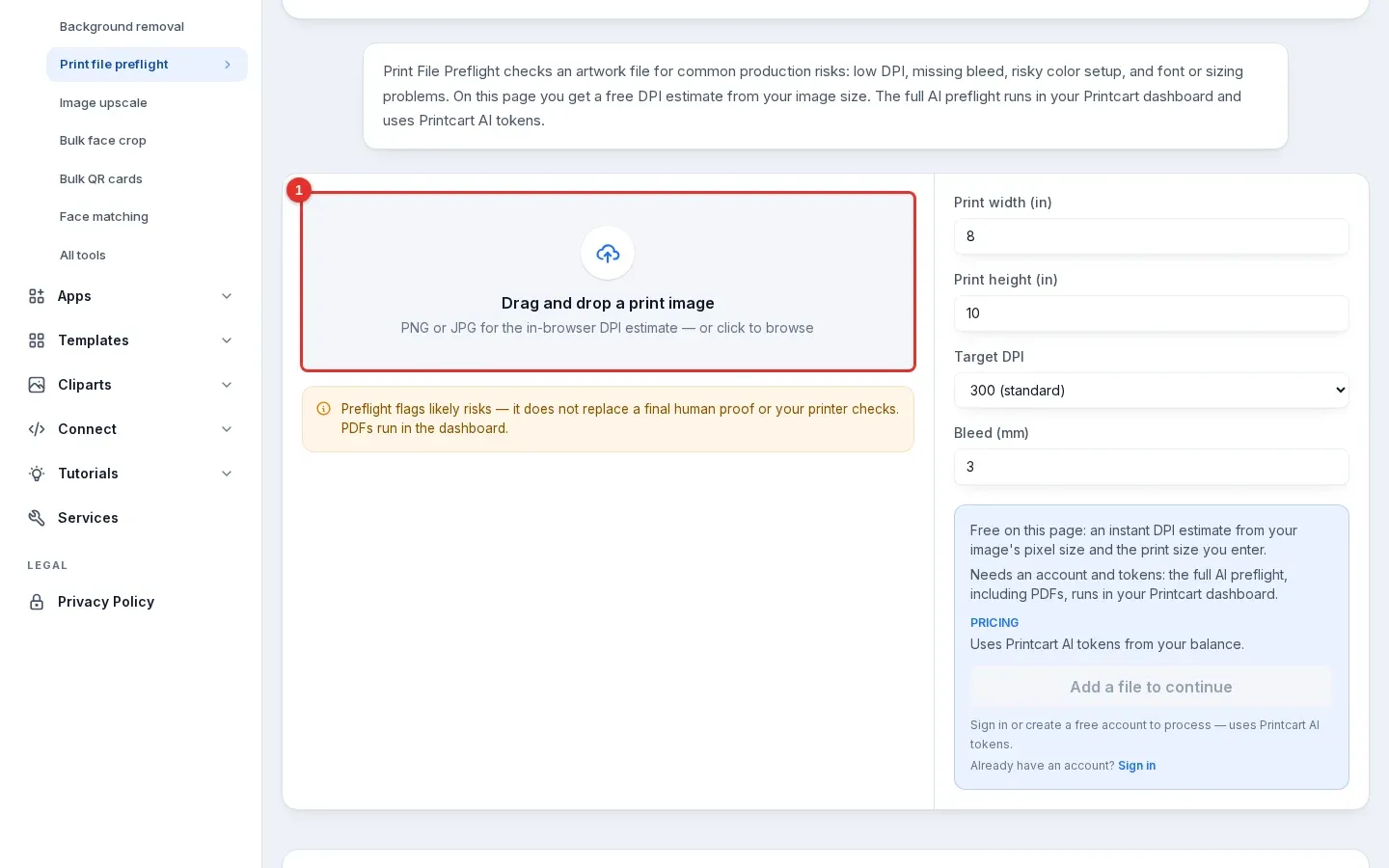Expand the Cliparts section chevron

227,385
